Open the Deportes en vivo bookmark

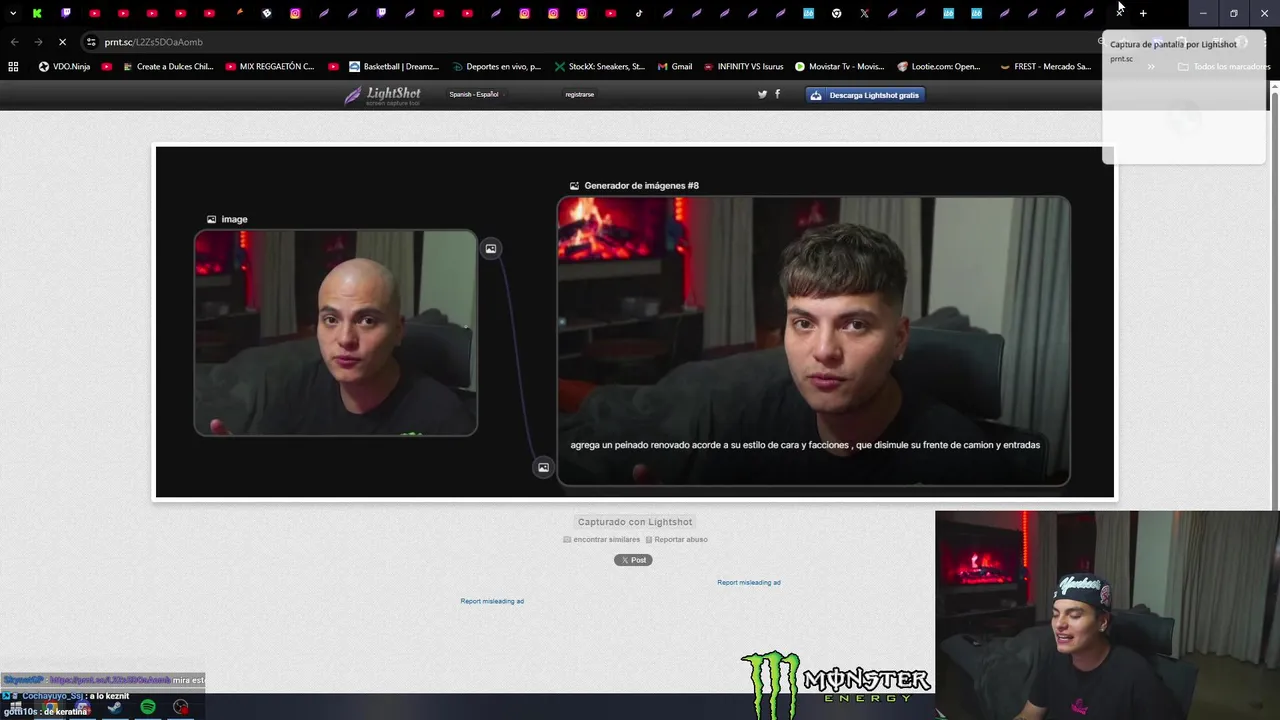click(x=496, y=67)
